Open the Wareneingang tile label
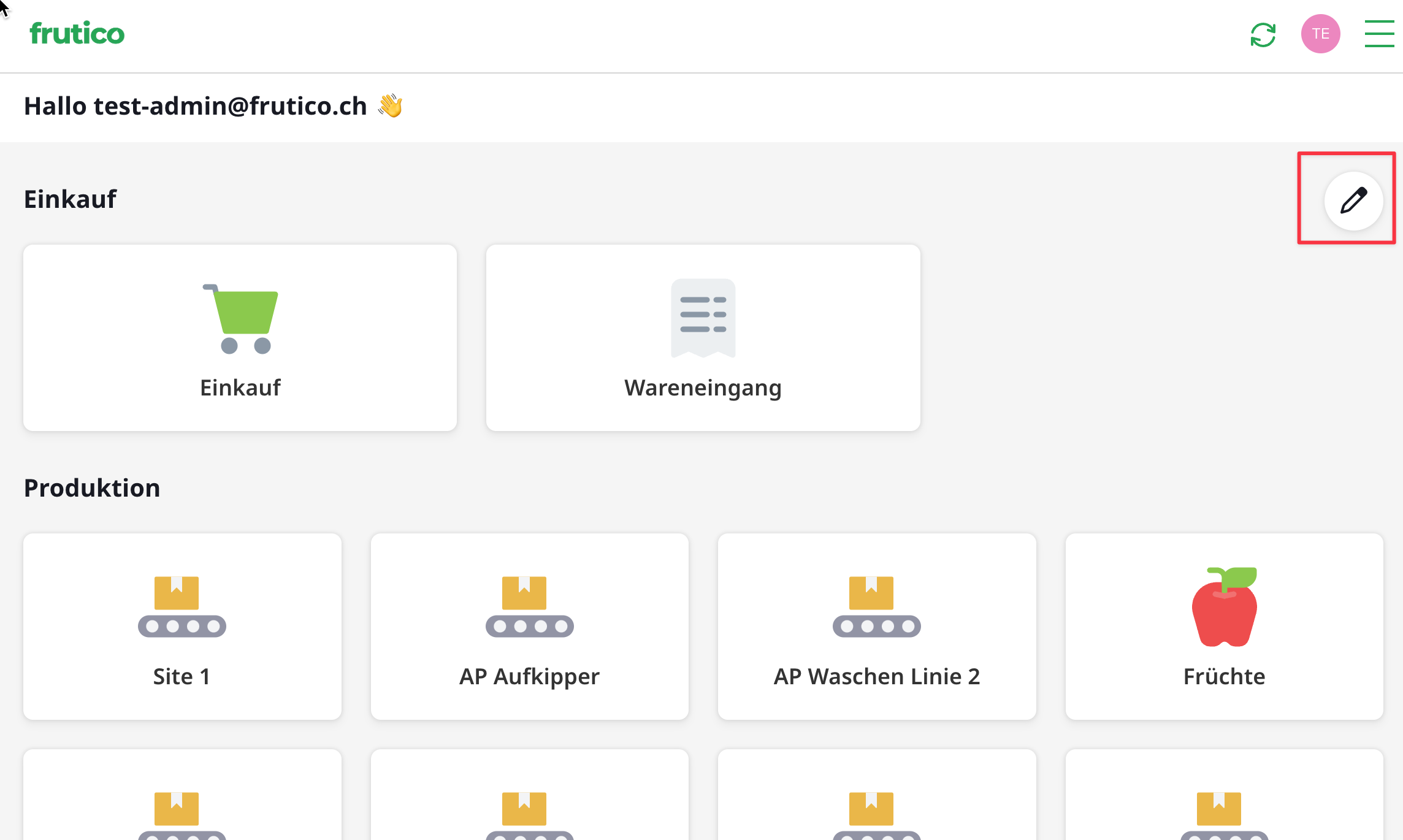Image resolution: width=1403 pixels, height=840 pixels. click(x=703, y=388)
